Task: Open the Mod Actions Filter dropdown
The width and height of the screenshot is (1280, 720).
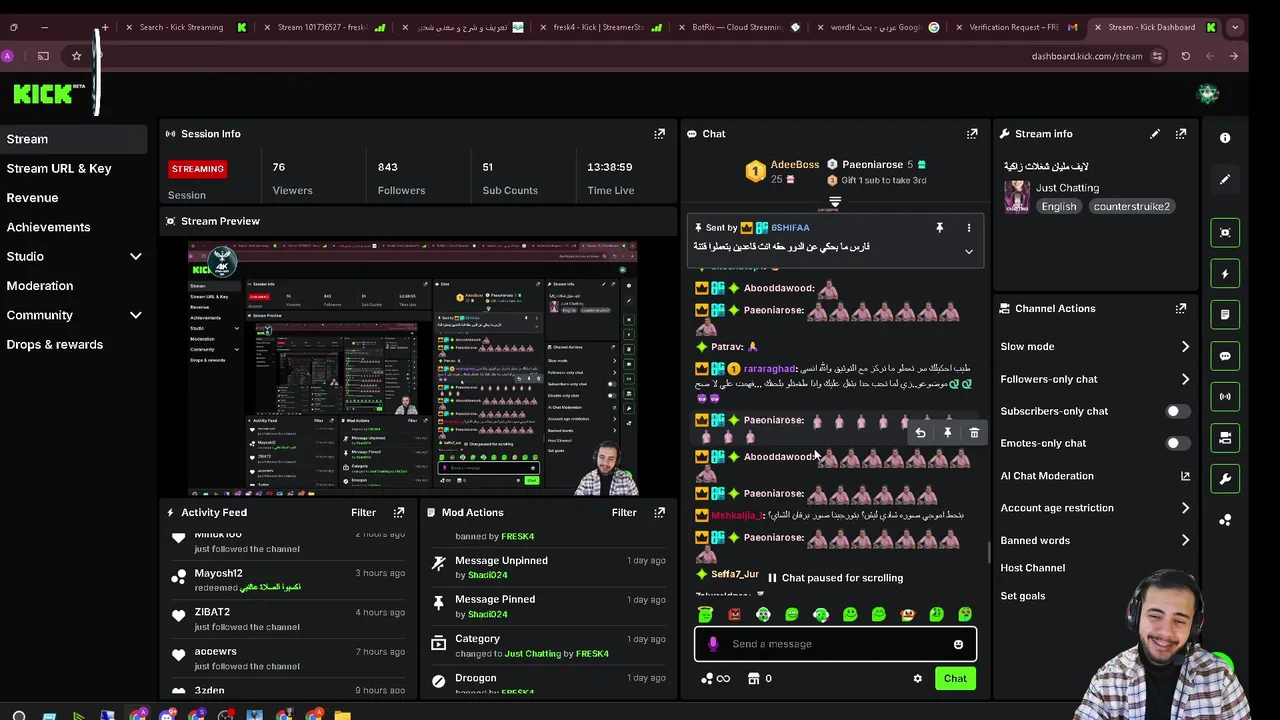Action: 624,513
